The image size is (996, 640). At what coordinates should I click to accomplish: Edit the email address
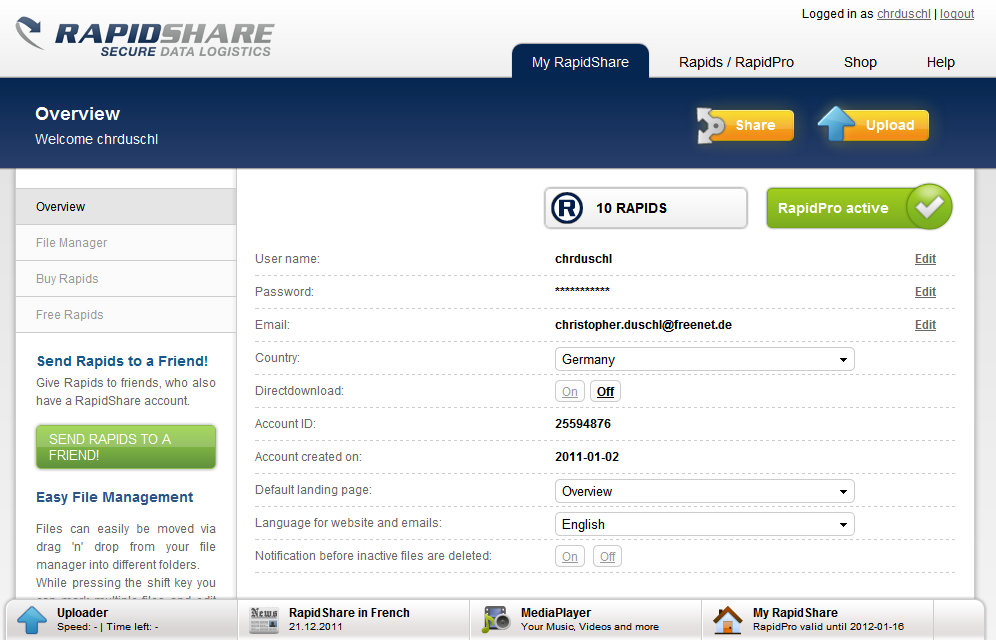point(925,324)
